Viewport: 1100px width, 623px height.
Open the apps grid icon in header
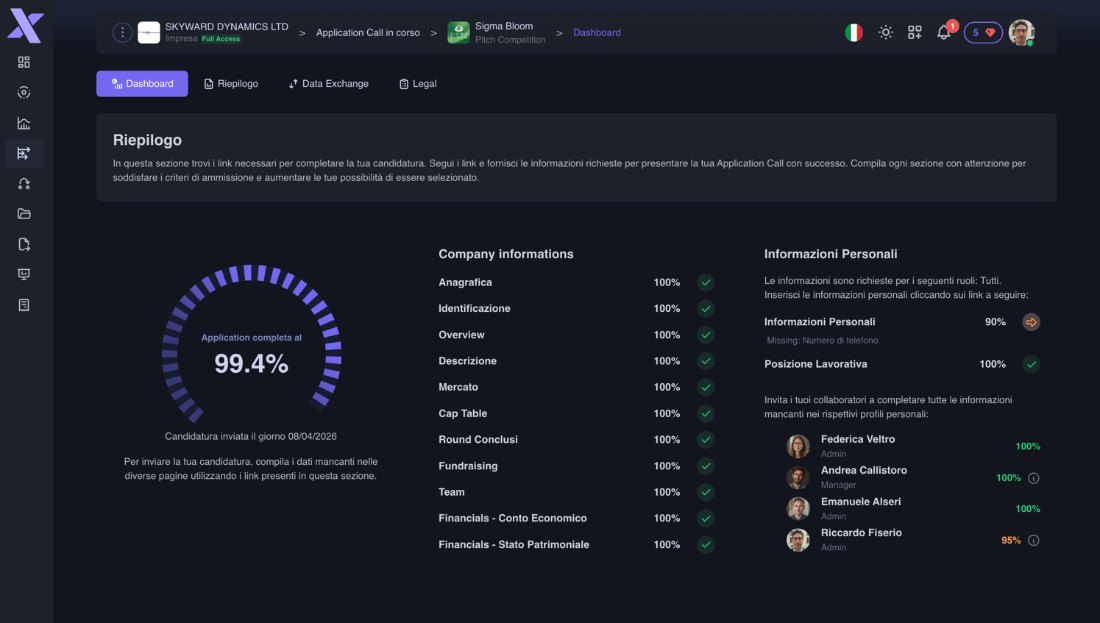click(914, 32)
